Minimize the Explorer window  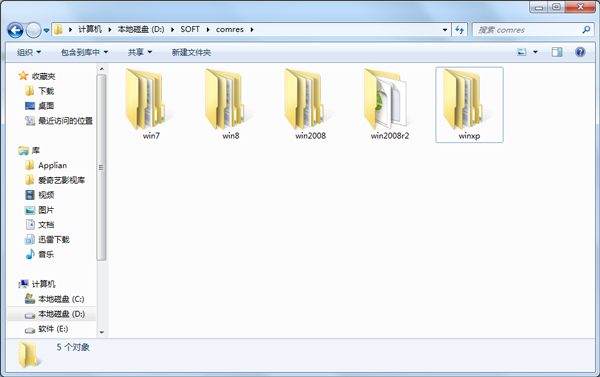539,7
